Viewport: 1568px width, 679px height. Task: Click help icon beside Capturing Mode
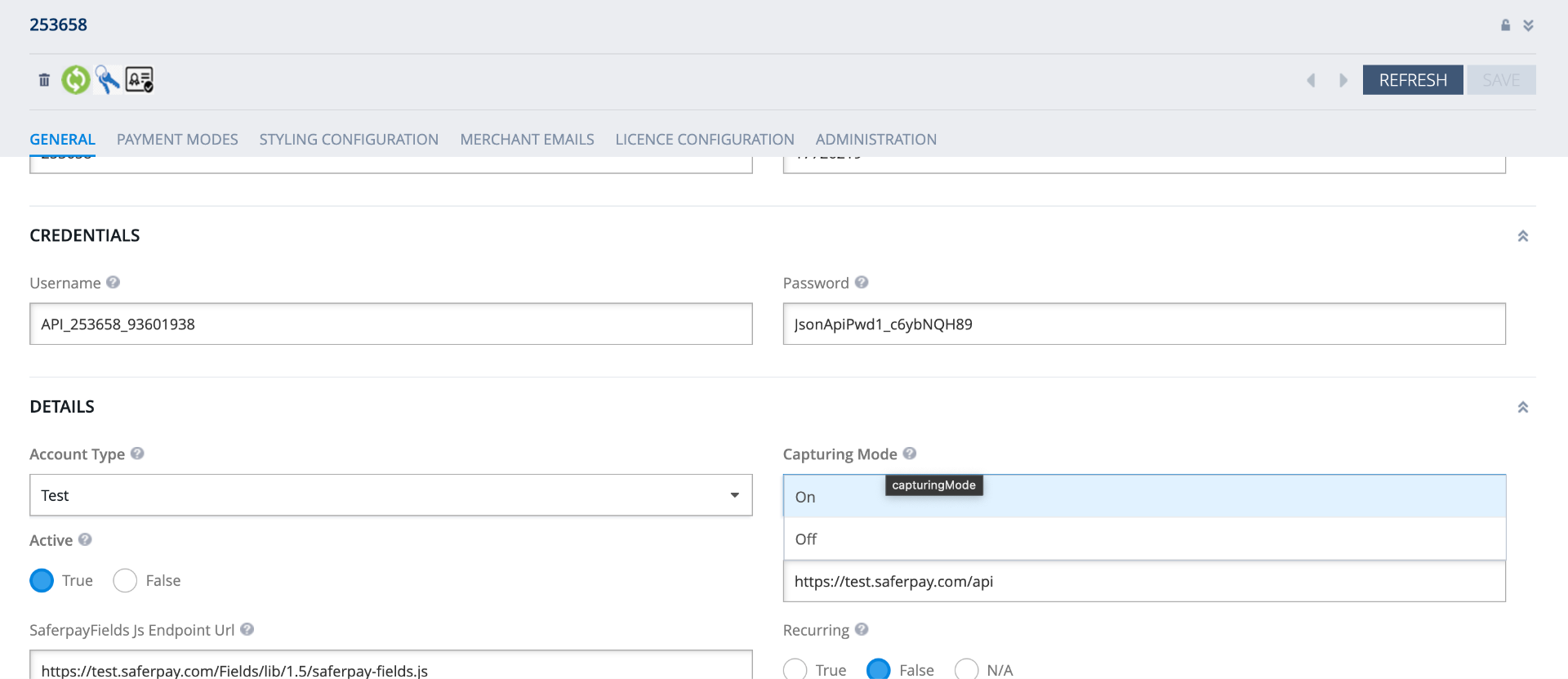(910, 453)
